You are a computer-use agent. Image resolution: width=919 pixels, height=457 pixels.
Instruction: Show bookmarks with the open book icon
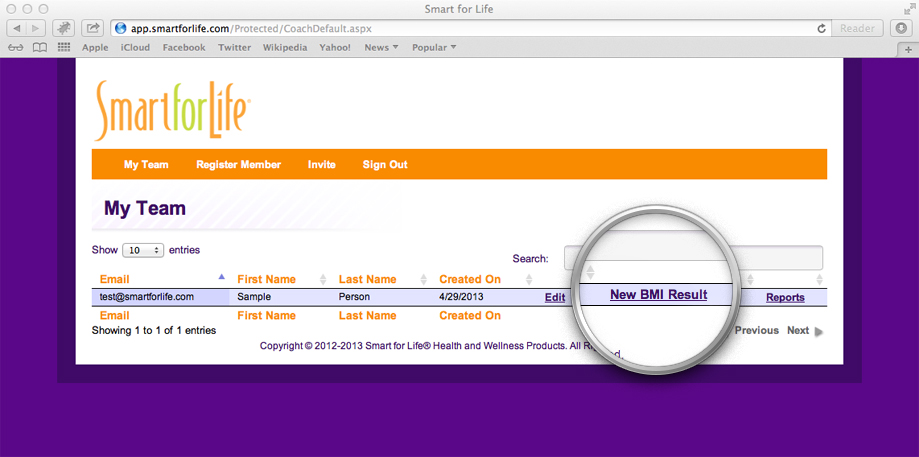click(39, 48)
